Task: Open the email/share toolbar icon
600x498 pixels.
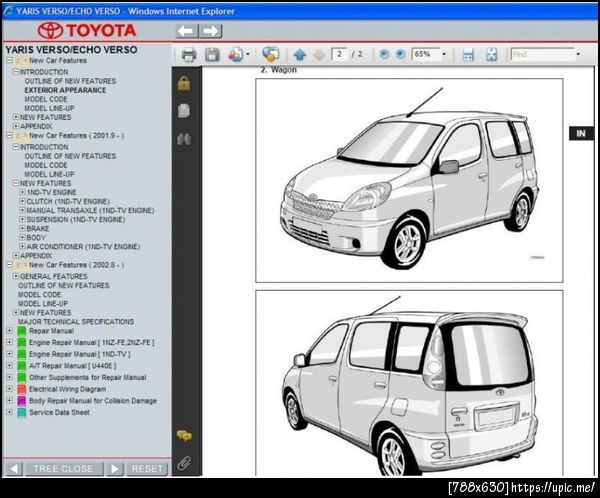Action: [x=235, y=55]
